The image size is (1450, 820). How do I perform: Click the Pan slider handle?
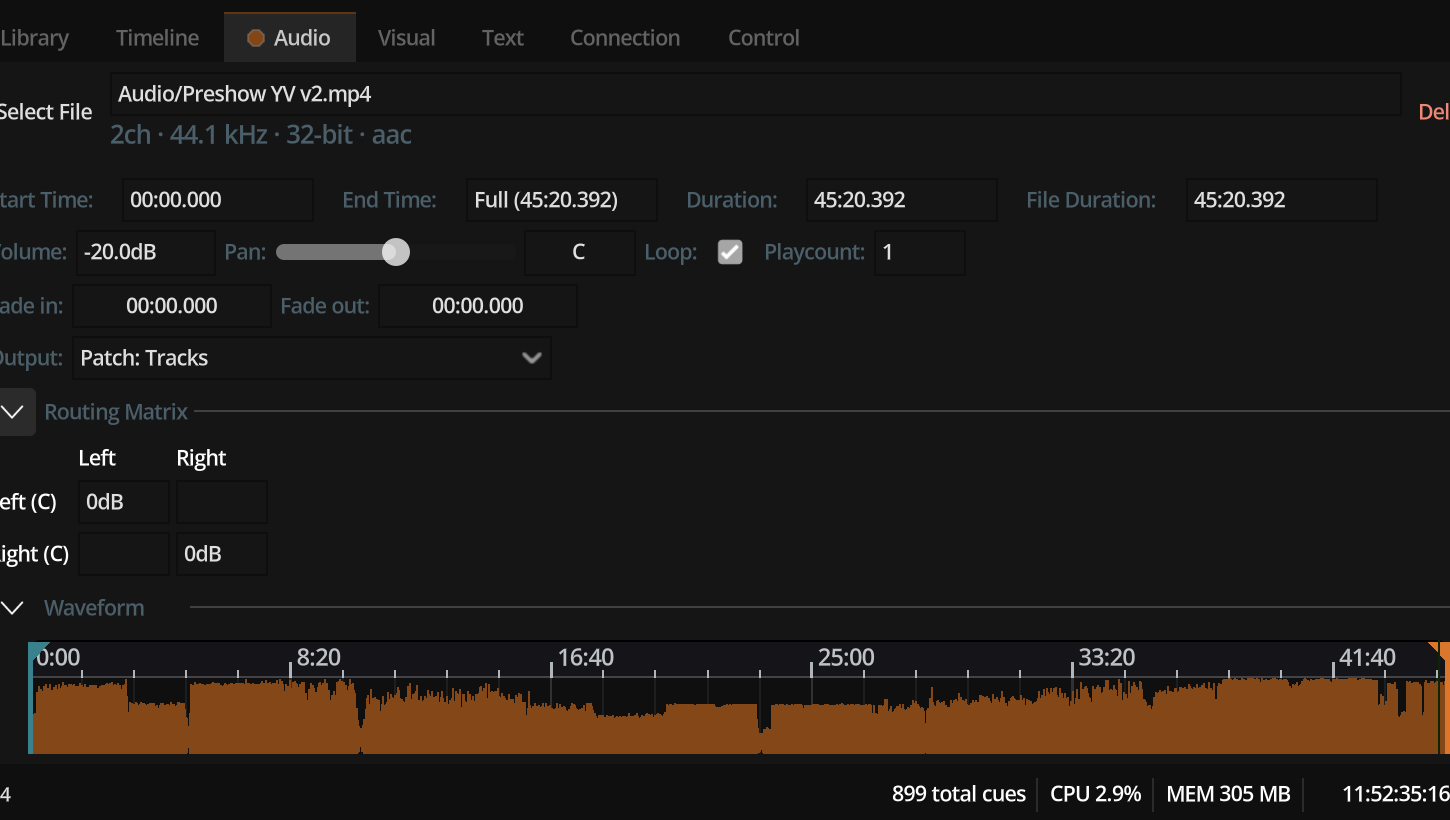click(396, 252)
